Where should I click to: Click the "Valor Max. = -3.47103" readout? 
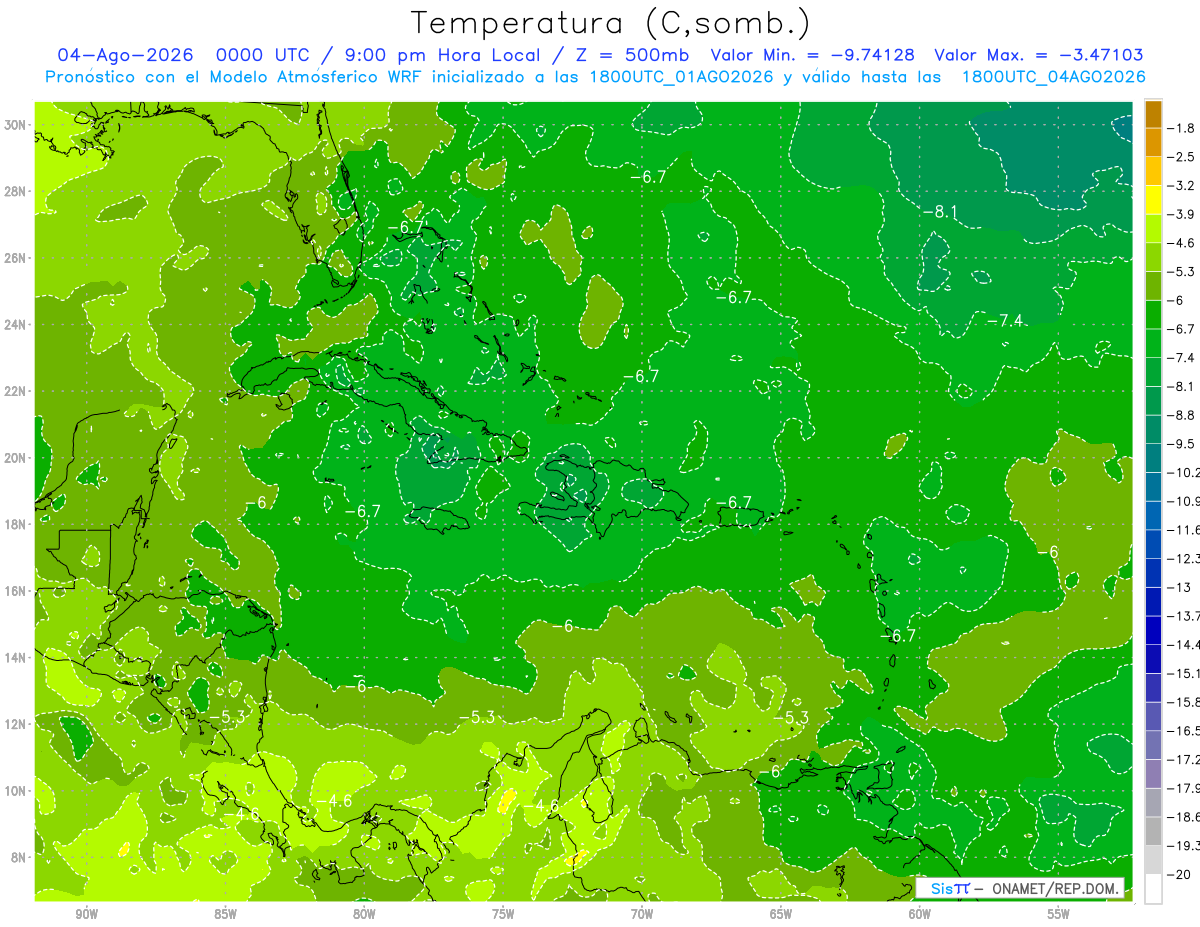pyautogui.click(x=1038, y=56)
